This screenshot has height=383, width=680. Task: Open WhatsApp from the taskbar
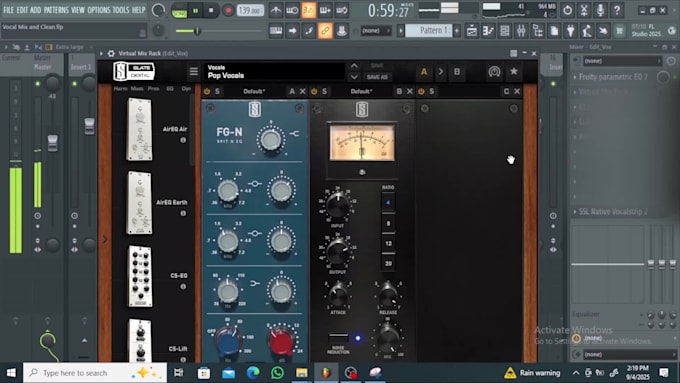coord(277,372)
